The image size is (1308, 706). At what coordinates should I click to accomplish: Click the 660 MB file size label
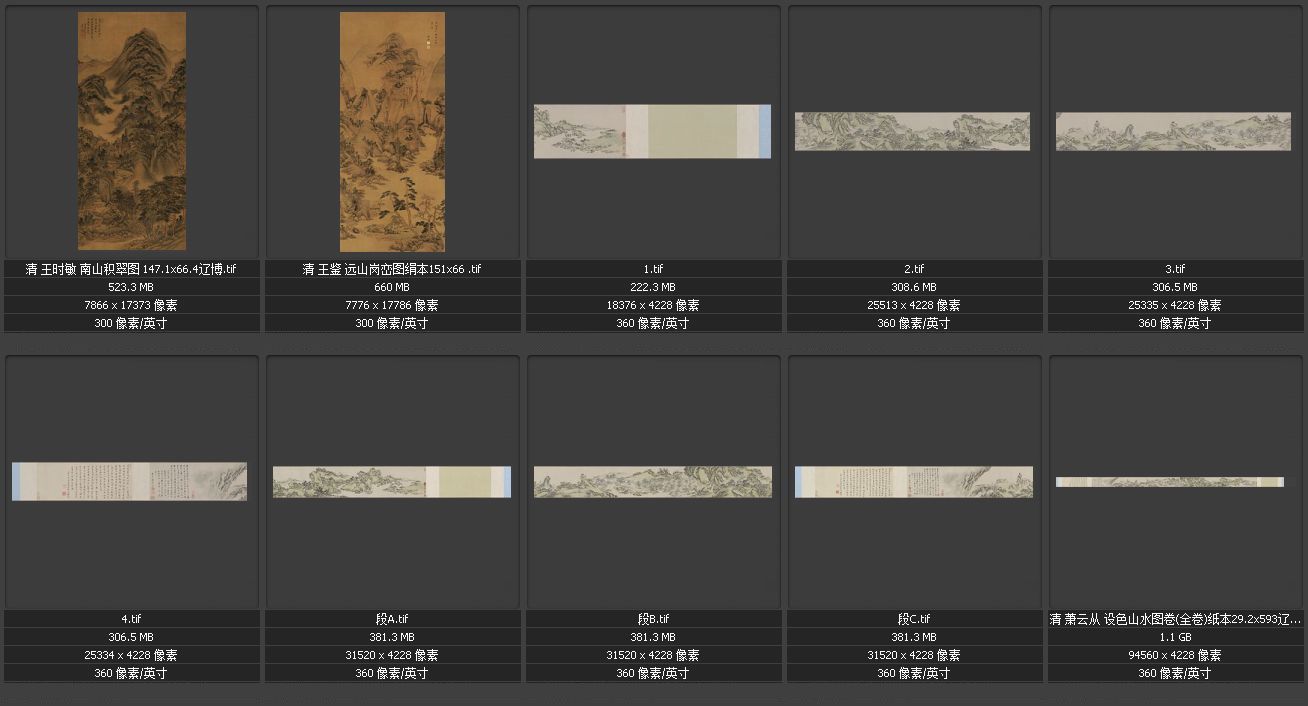pos(392,287)
